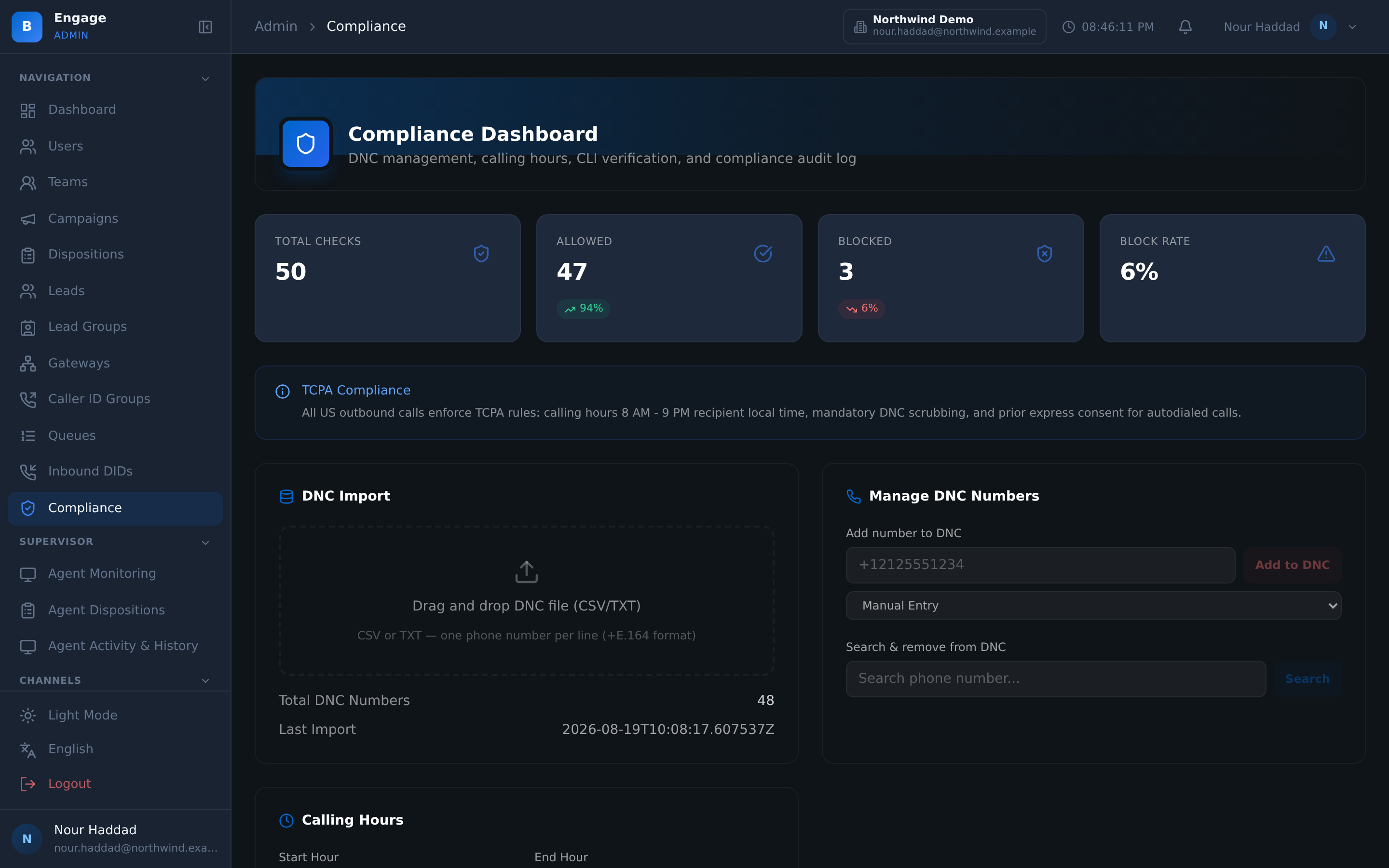Viewport: 1389px width, 868px height.
Task: Click the Nour Haddad profile in sidebar footer
Action: click(x=115, y=839)
